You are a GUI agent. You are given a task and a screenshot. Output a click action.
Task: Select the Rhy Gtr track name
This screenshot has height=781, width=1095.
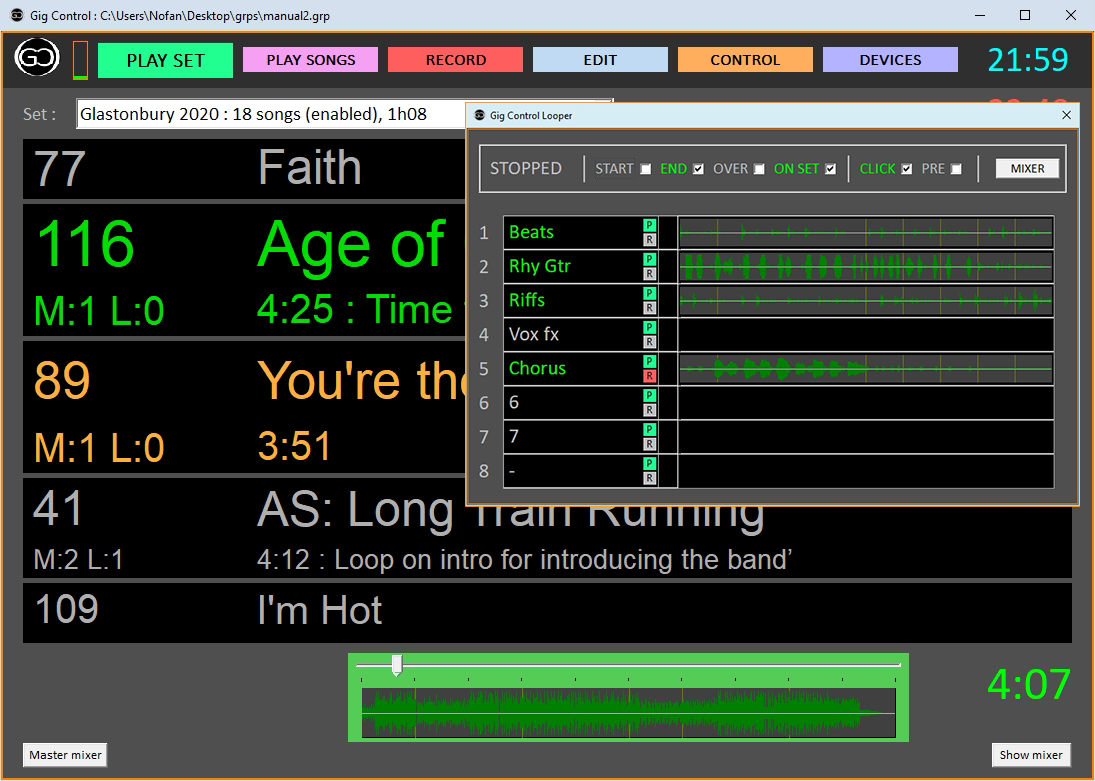[540, 266]
